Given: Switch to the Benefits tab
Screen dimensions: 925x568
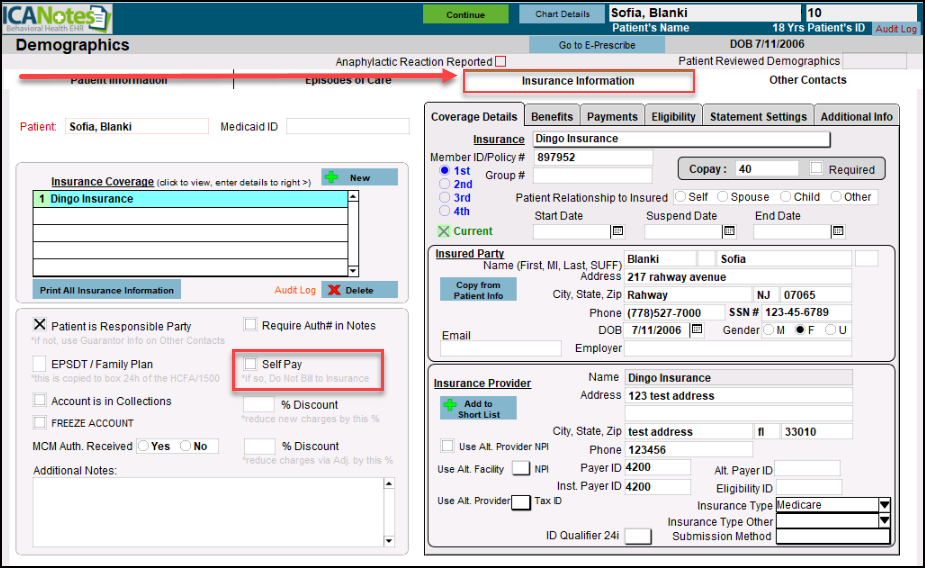Looking at the screenshot, I should 552,117.
